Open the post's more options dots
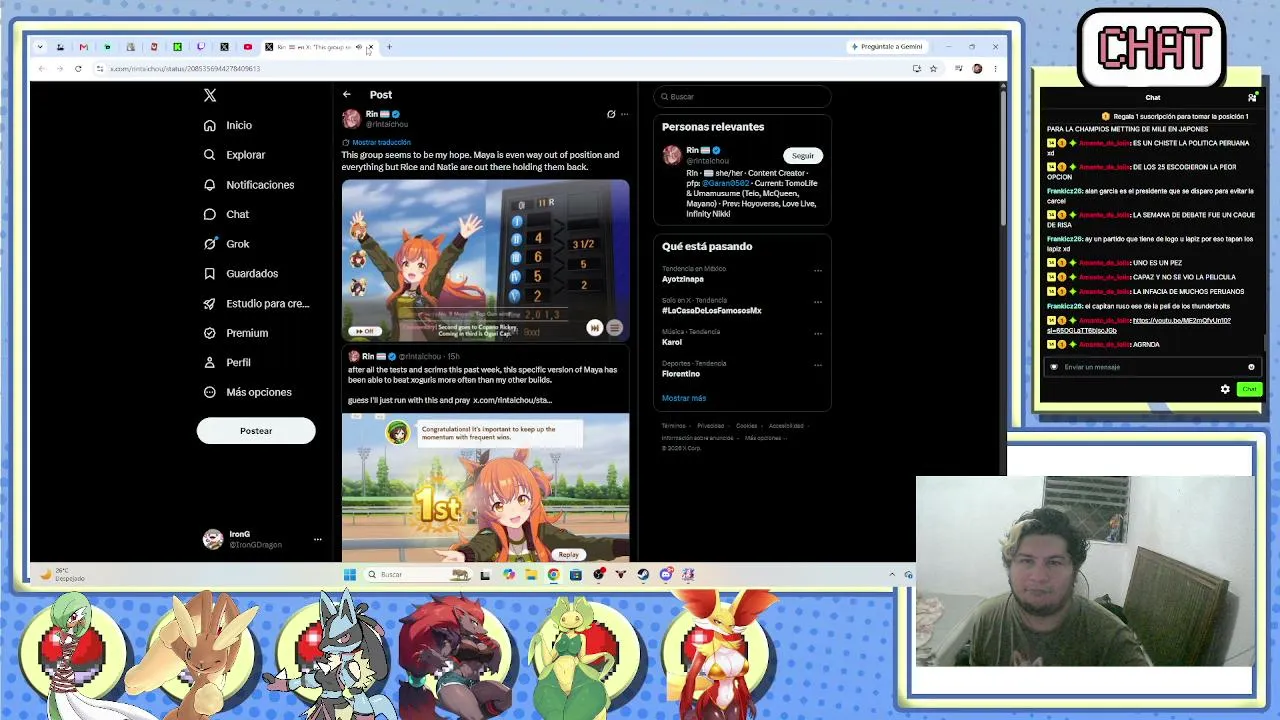Screen dimensions: 1280x720 tap(625, 114)
